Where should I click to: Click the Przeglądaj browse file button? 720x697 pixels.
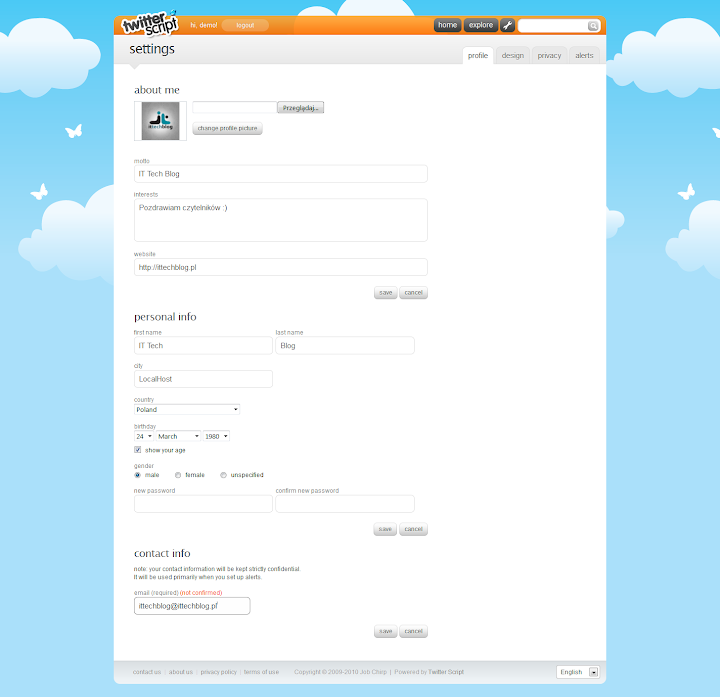click(301, 108)
